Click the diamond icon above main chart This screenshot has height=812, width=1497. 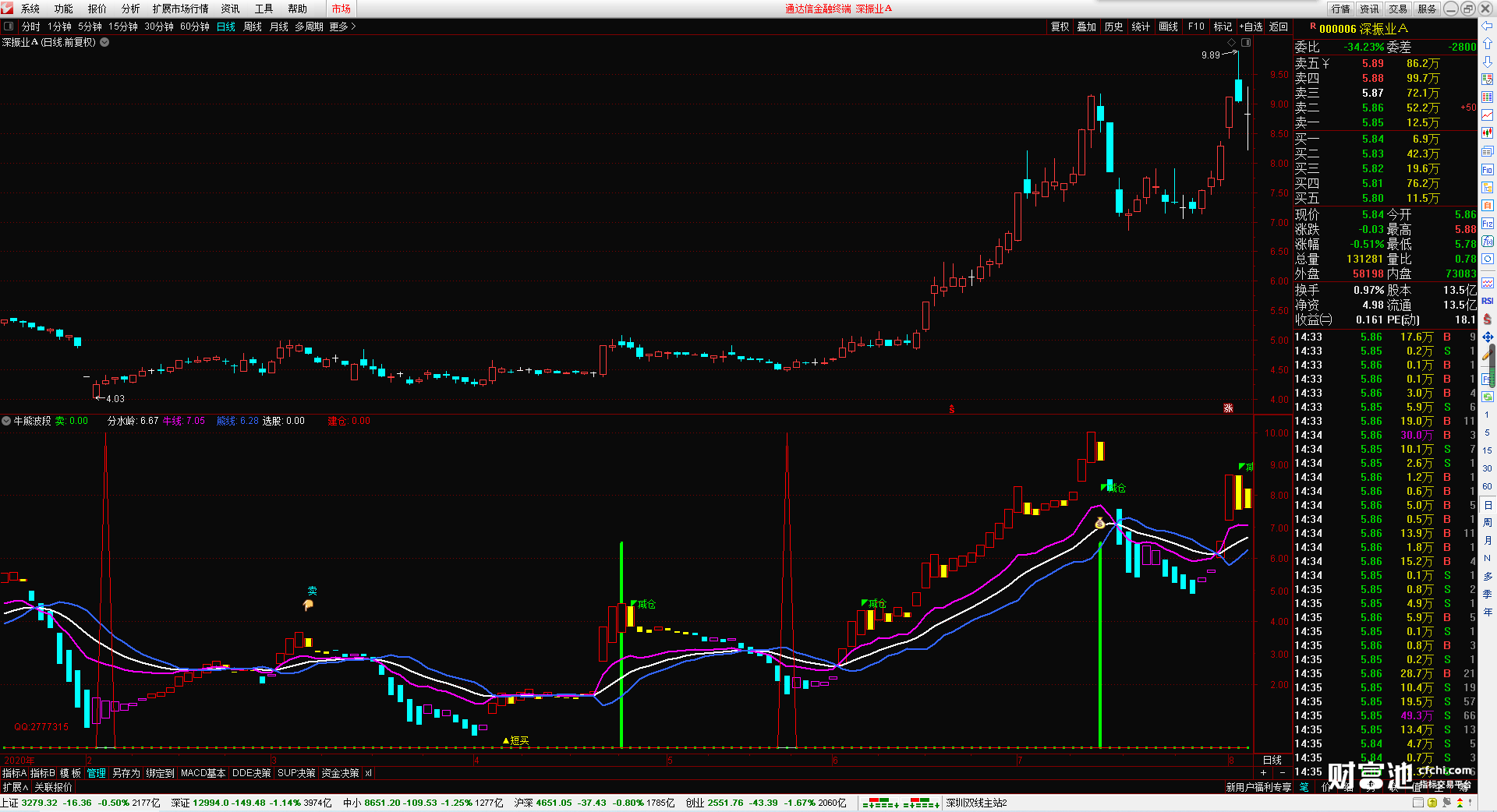1232,42
